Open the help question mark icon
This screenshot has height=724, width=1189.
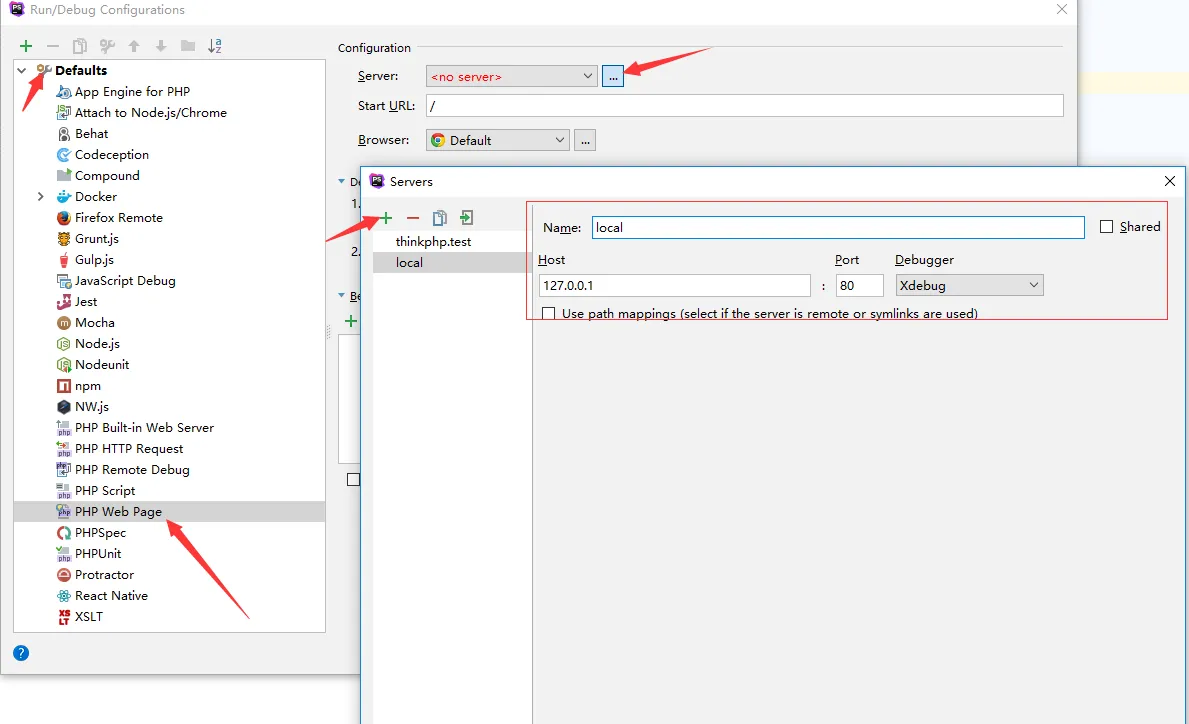tap(21, 653)
